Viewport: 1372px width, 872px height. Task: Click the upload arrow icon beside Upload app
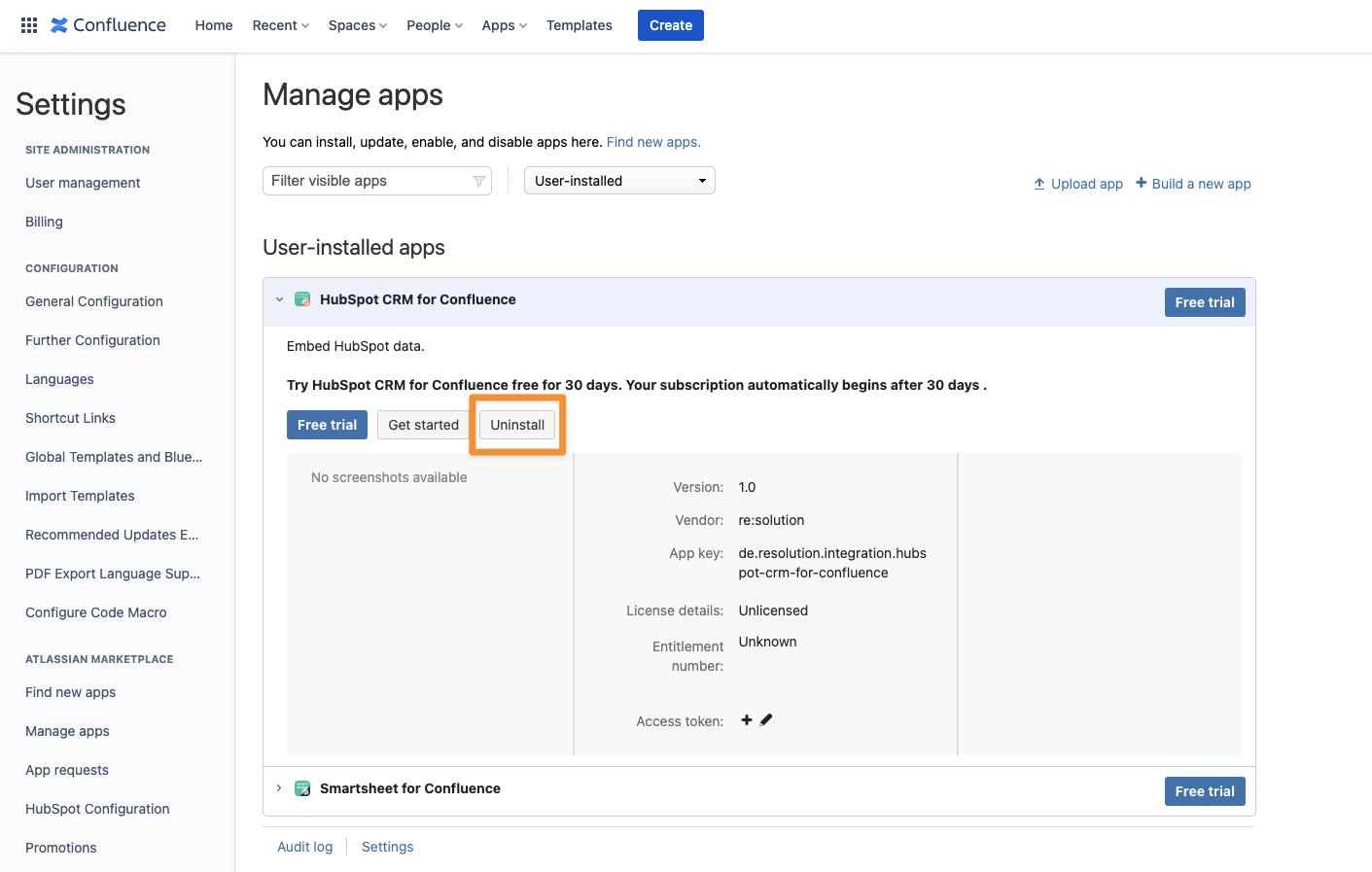[x=1039, y=184]
